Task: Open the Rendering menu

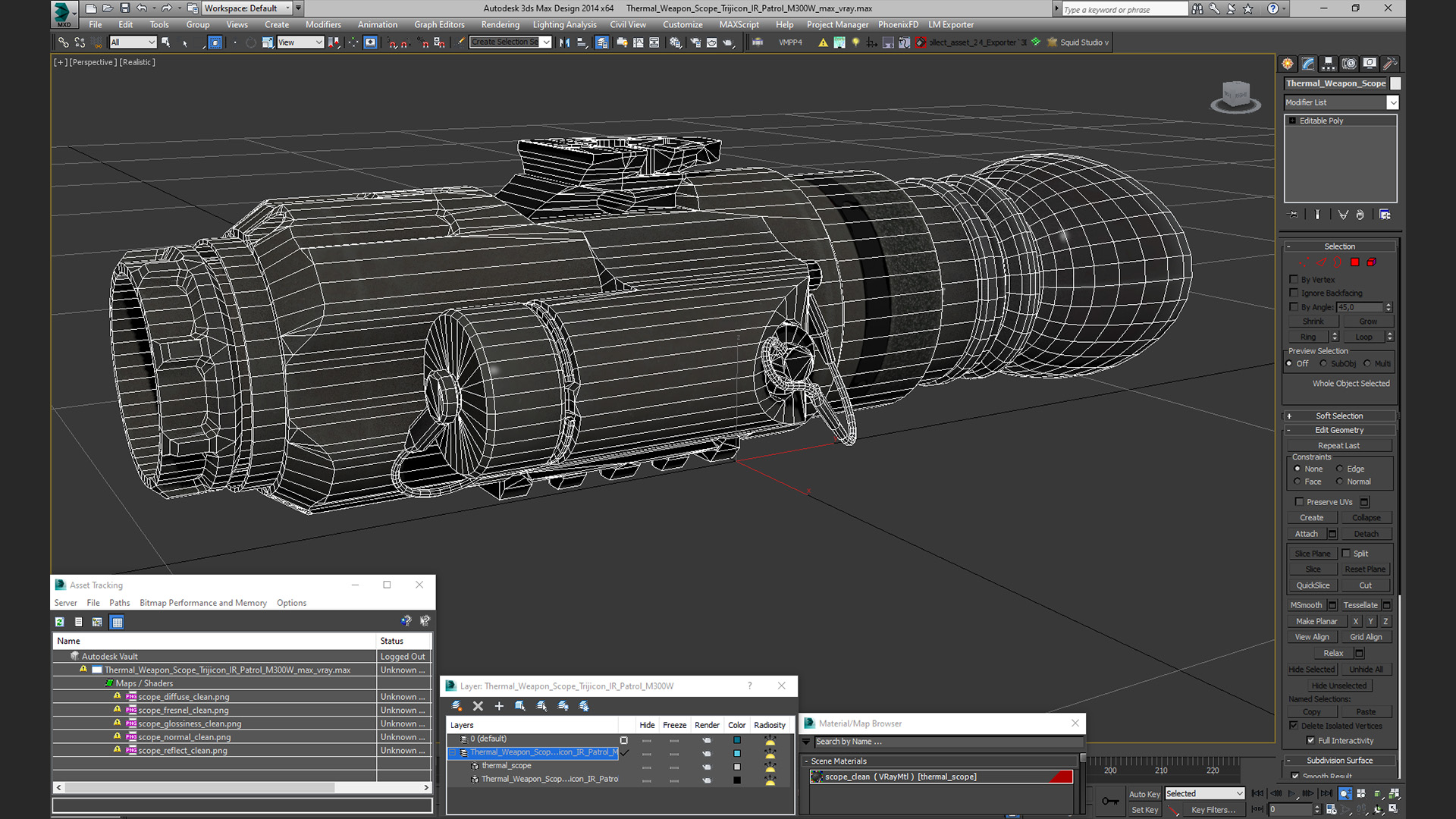Action: 500,24
